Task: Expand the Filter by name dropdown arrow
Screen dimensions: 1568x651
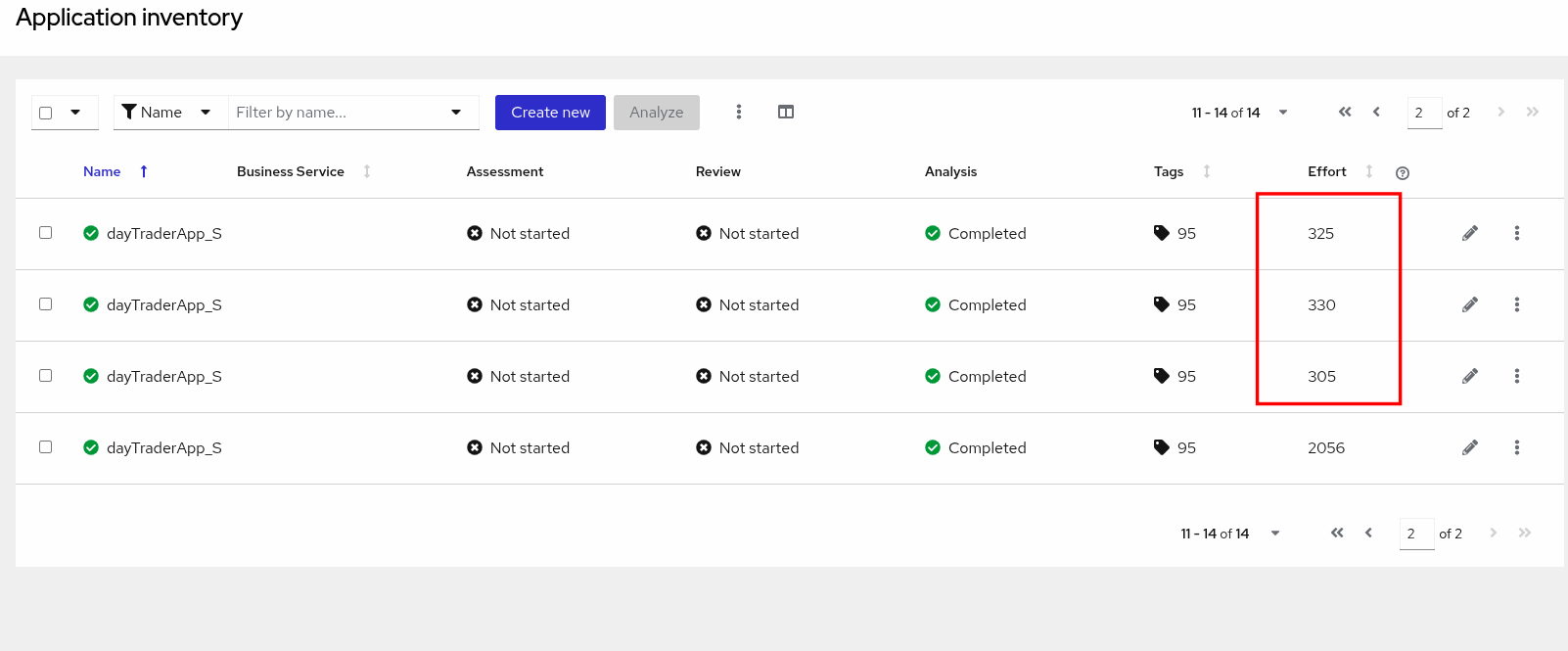Action: 456,113
